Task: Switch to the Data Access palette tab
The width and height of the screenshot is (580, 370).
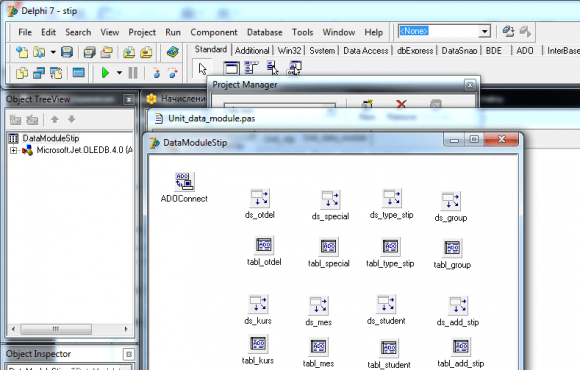Action: tap(365, 51)
